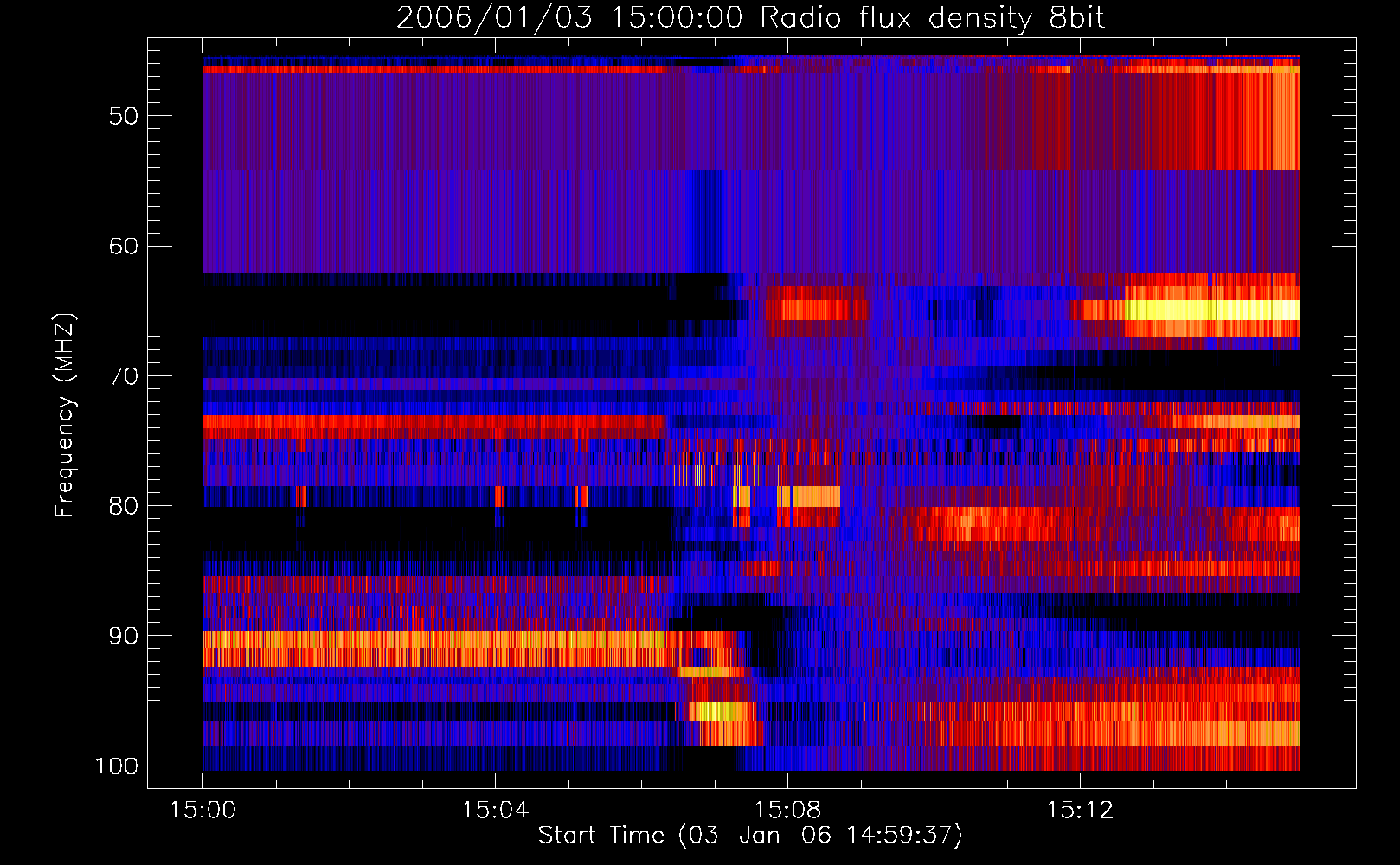
Task: Click the 15:04 time tick label
Action: [495, 811]
